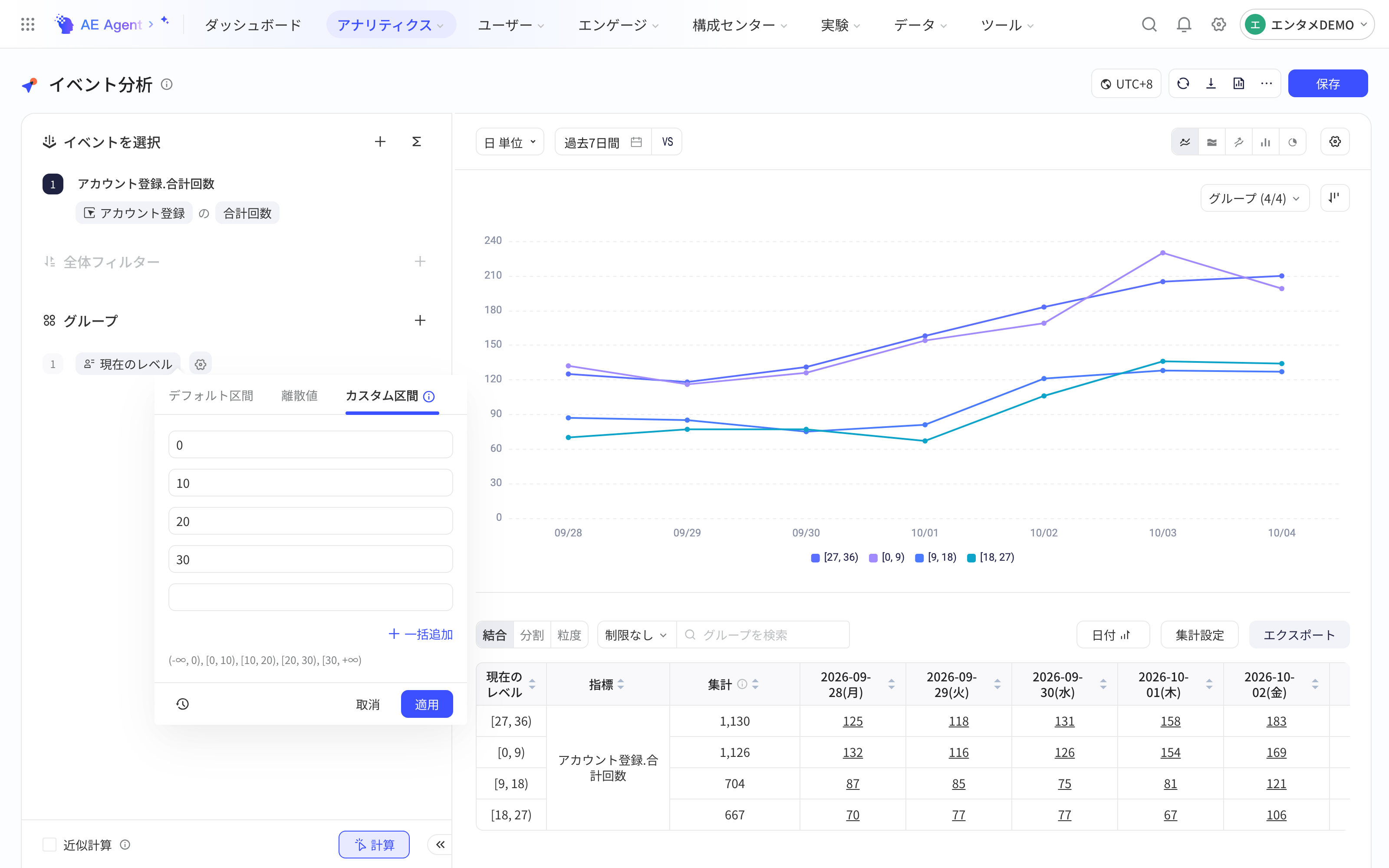The image size is (1389, 868).
Task: Click the sigma formula icon
Action: [x=417, y=142]
